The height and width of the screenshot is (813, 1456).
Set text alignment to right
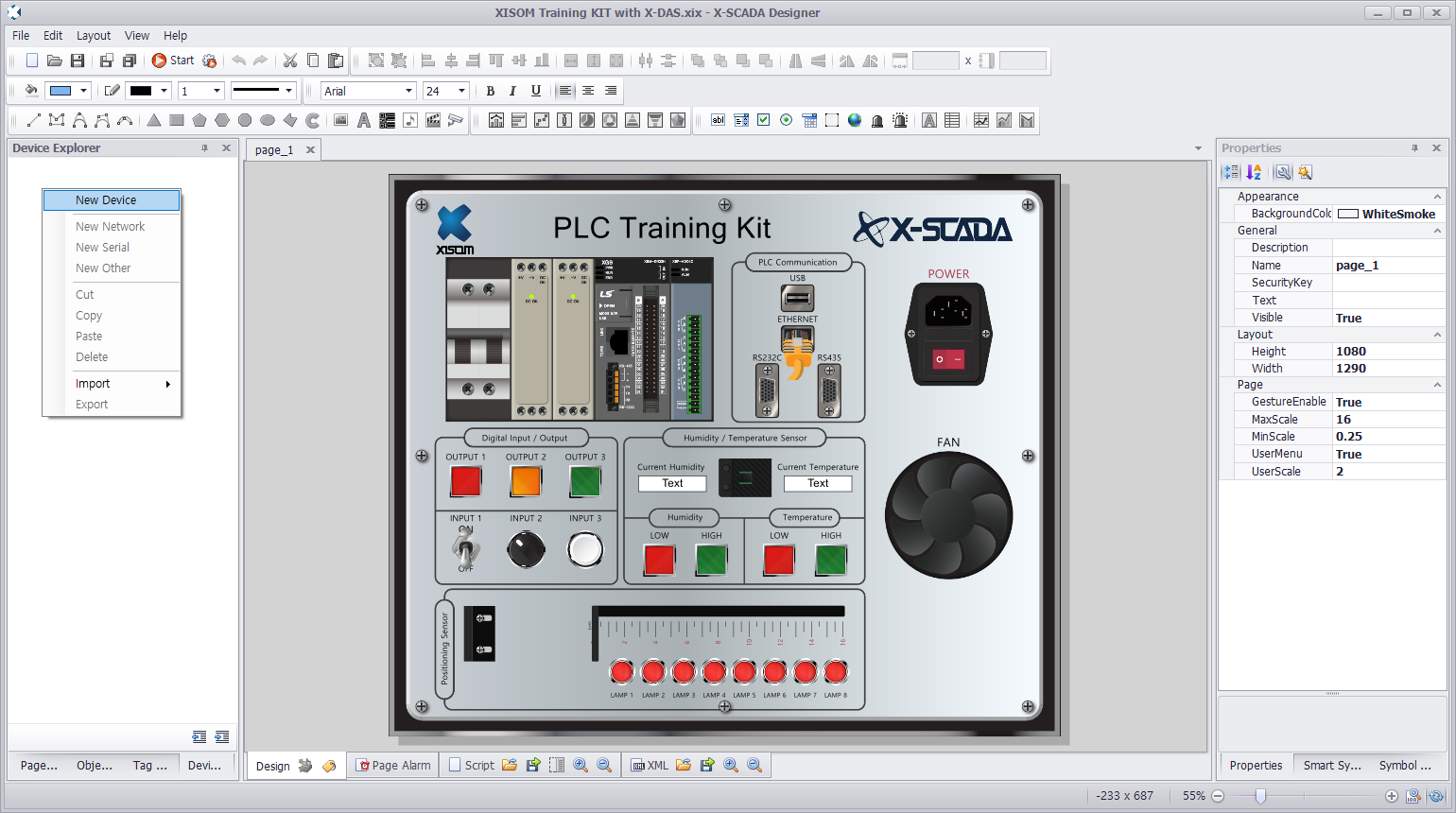(x=611, y=91)
